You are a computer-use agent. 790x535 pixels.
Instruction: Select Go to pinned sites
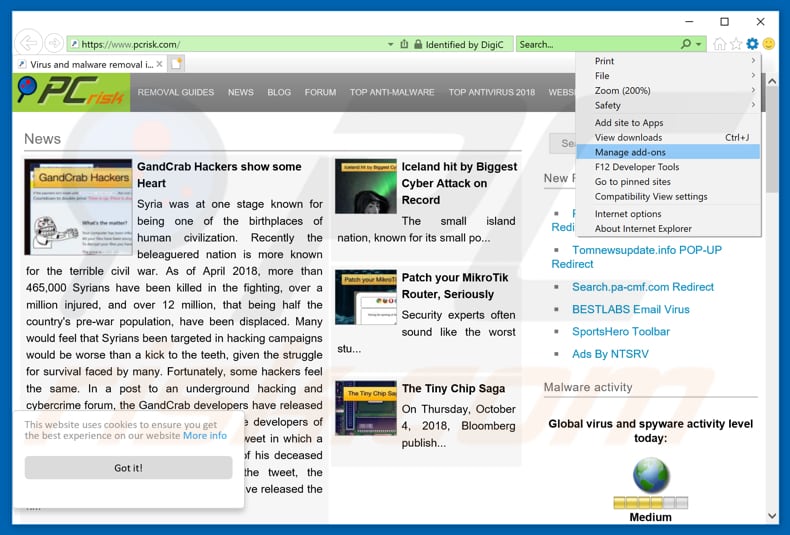pyautogui.click(x=668, y=181)
